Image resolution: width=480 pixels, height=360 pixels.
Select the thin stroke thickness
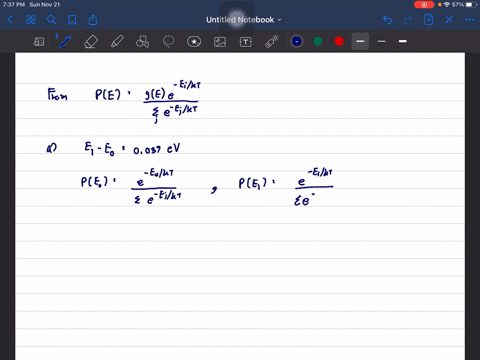(382, 41)
